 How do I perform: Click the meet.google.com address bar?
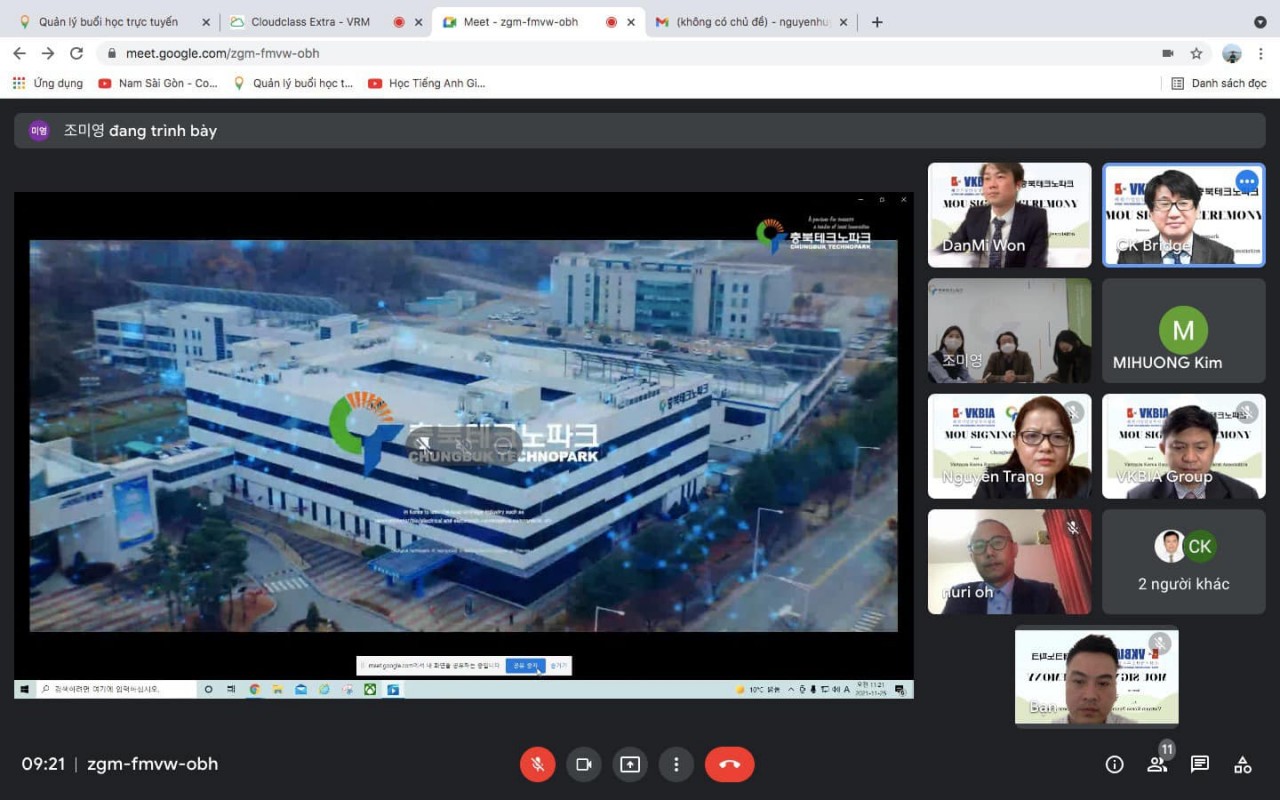point(625,53)
